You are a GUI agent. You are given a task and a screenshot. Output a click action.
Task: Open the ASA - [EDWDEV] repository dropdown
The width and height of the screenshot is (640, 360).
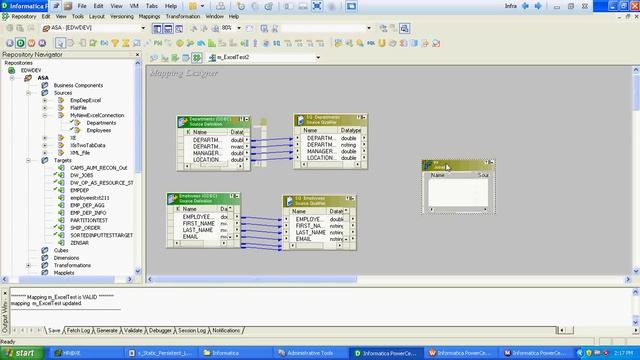143,28
